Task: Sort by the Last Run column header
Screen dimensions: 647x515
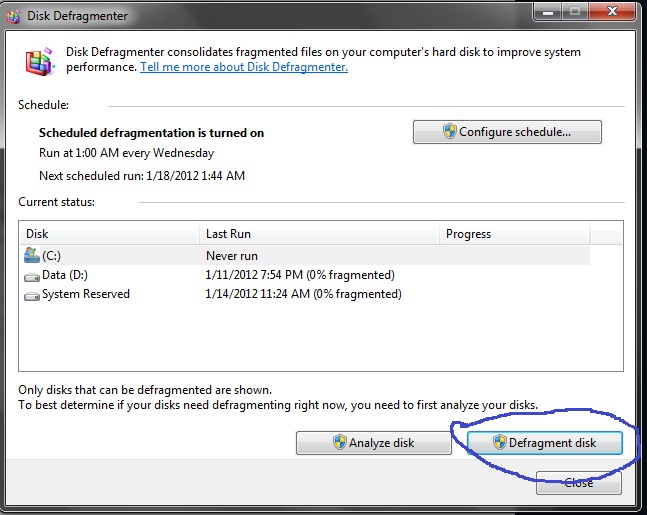Action: pos(319,234)
